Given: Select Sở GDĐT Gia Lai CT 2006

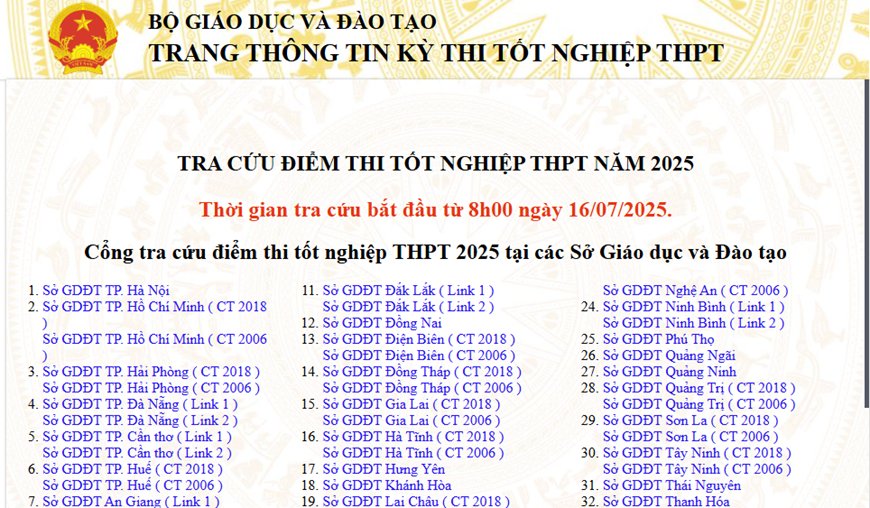Looking at the screenshot, I should 411,421.
